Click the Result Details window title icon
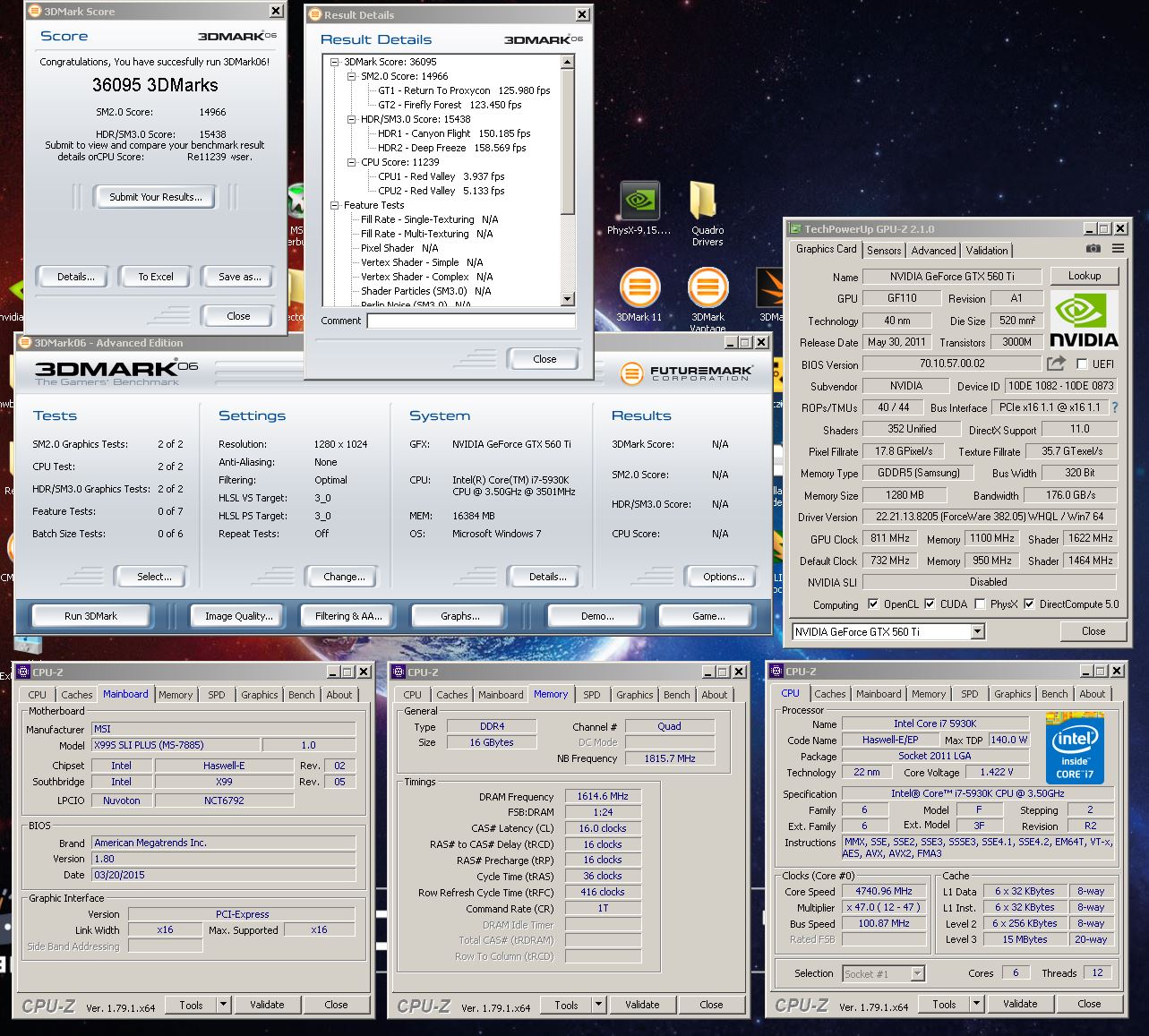Viewport: 1149px width, 1036px height. pos(315,15)
